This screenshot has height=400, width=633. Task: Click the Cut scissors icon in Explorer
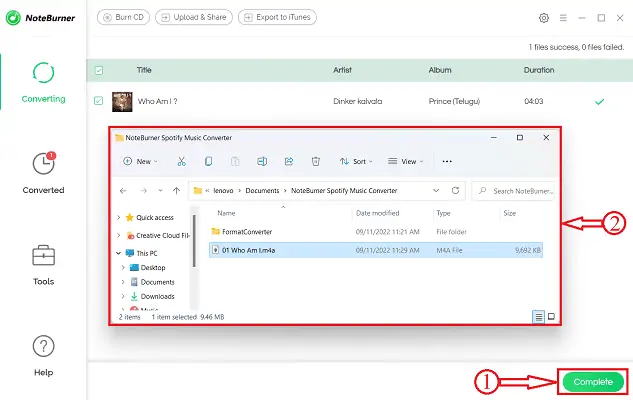182,161
